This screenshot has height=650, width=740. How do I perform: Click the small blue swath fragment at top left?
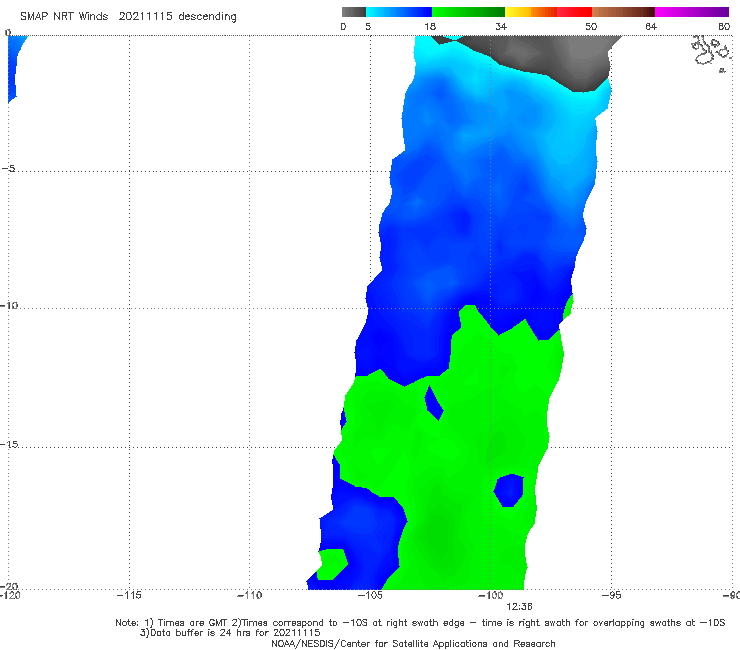point(16,68)
